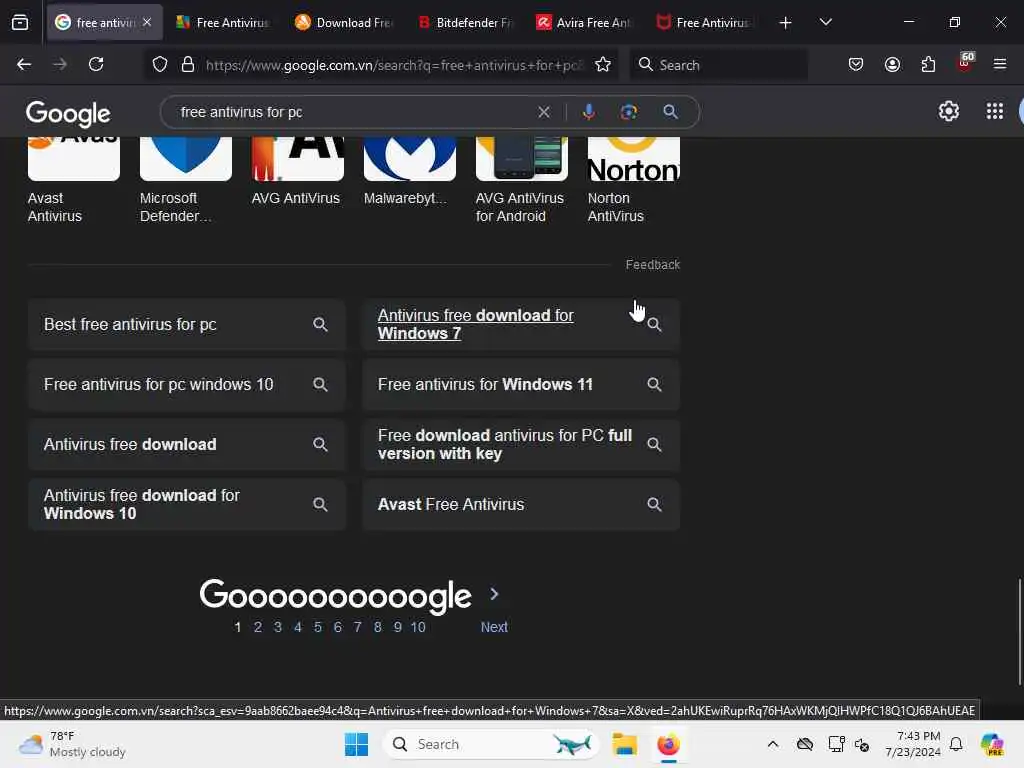This screenshot has width=1024, height=768.
Task: Click the Firefox toolbar Search box
Action: tap(718, 65)
